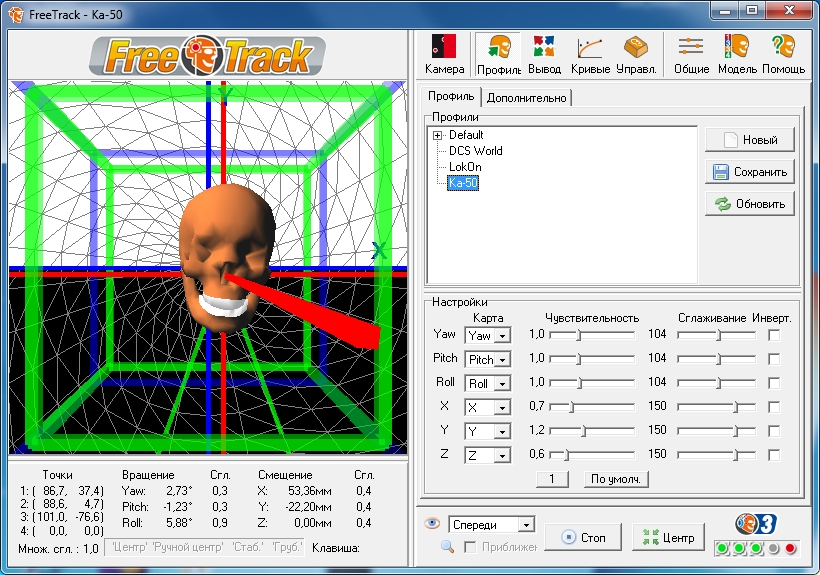Viewport: 820px width, 575px height.
Task: Click the magnifier zoom icon
Action: coord(447,547)
